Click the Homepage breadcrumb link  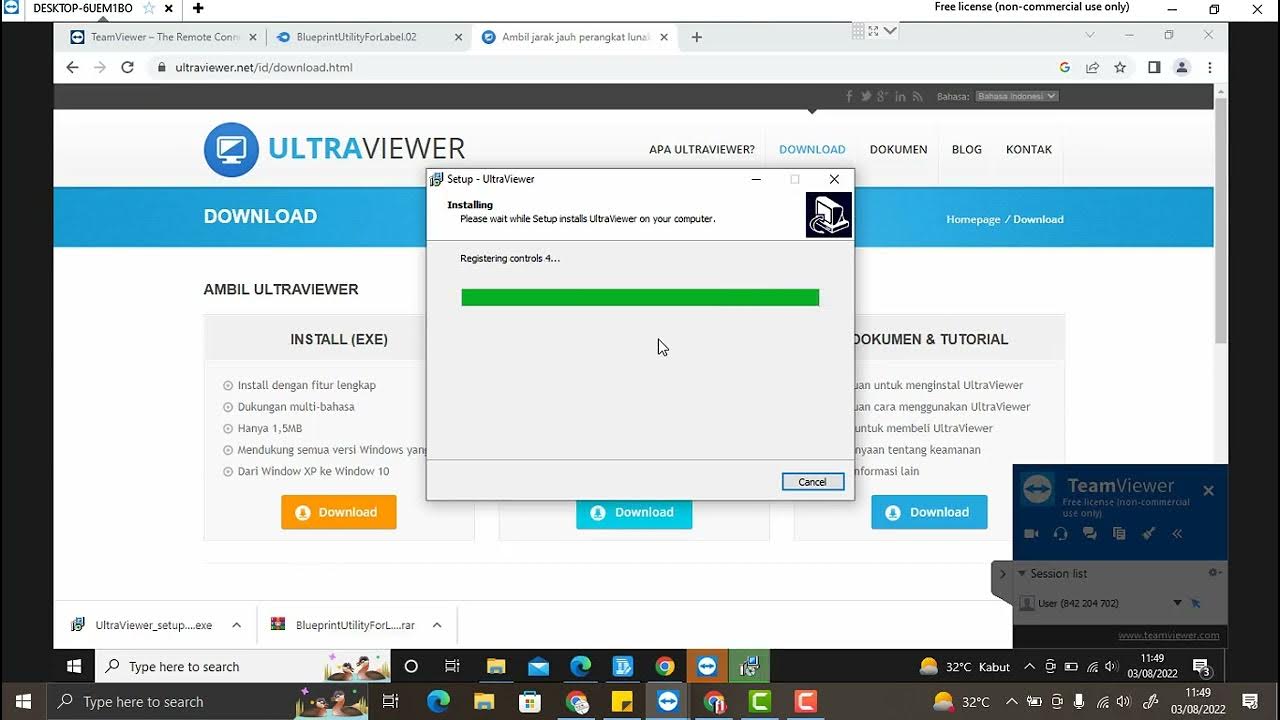click(x=973, y=219)
